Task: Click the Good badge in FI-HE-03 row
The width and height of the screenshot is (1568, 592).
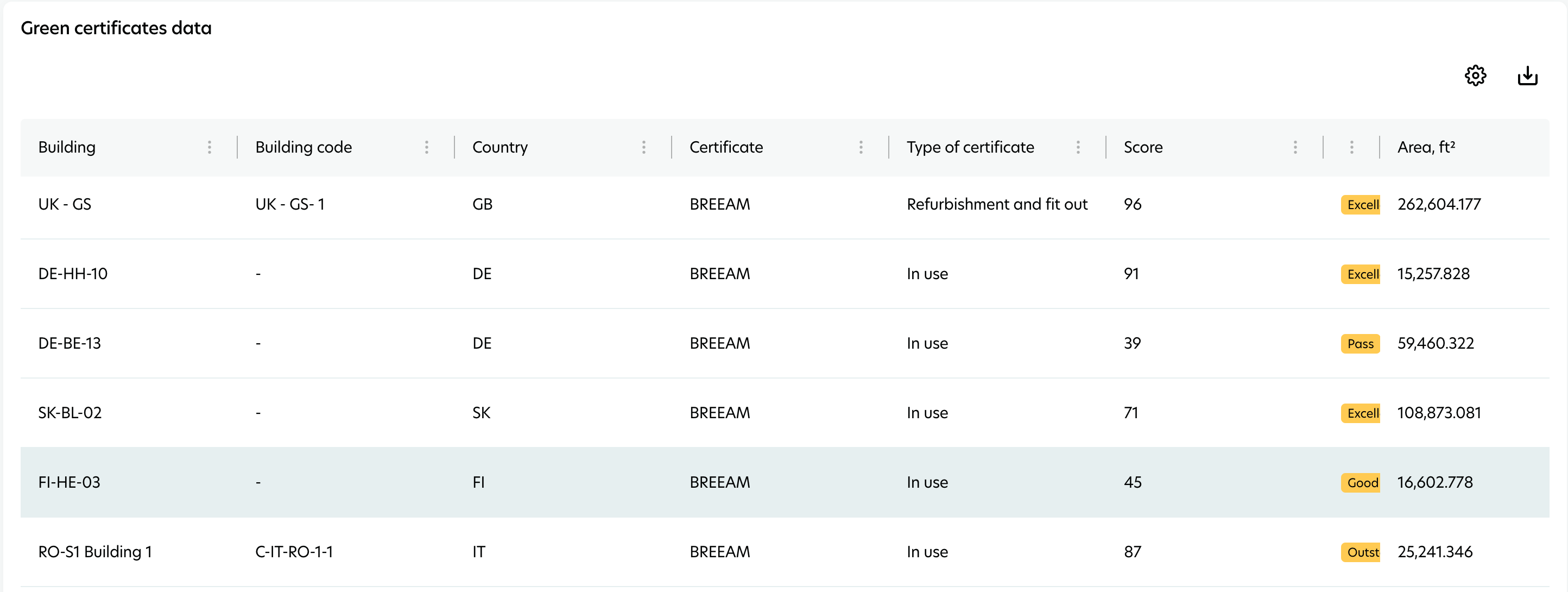Action: coord(1361,482)
